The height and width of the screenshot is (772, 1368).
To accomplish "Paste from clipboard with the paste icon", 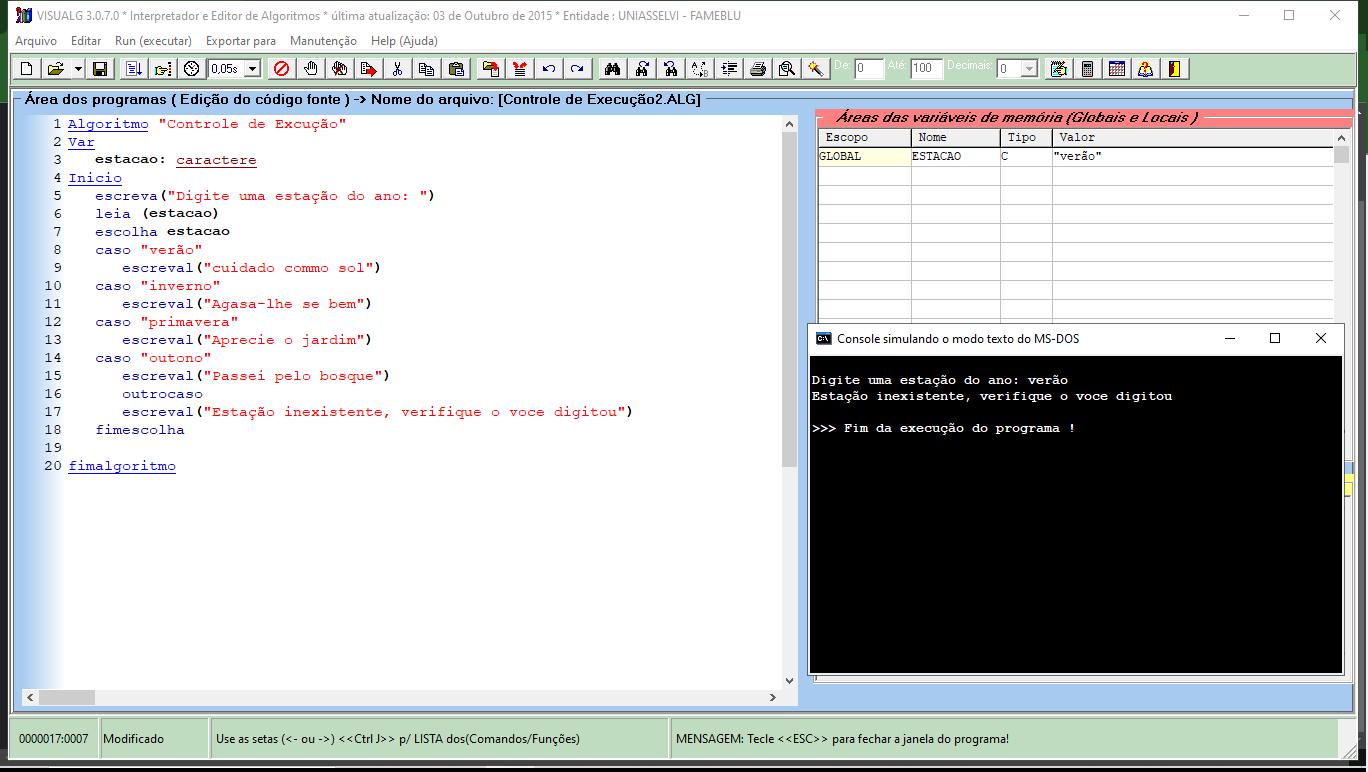I will [x=457, y=69].
